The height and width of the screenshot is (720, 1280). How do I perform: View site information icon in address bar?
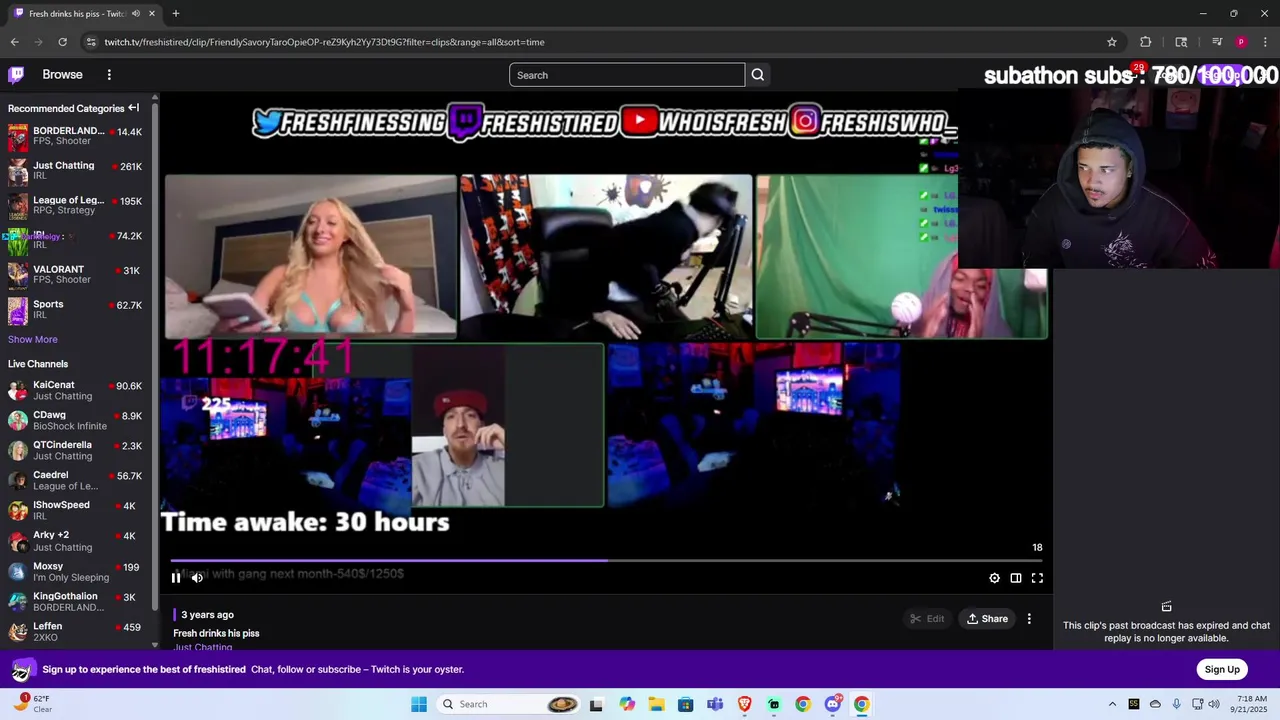tap(91, 42)
